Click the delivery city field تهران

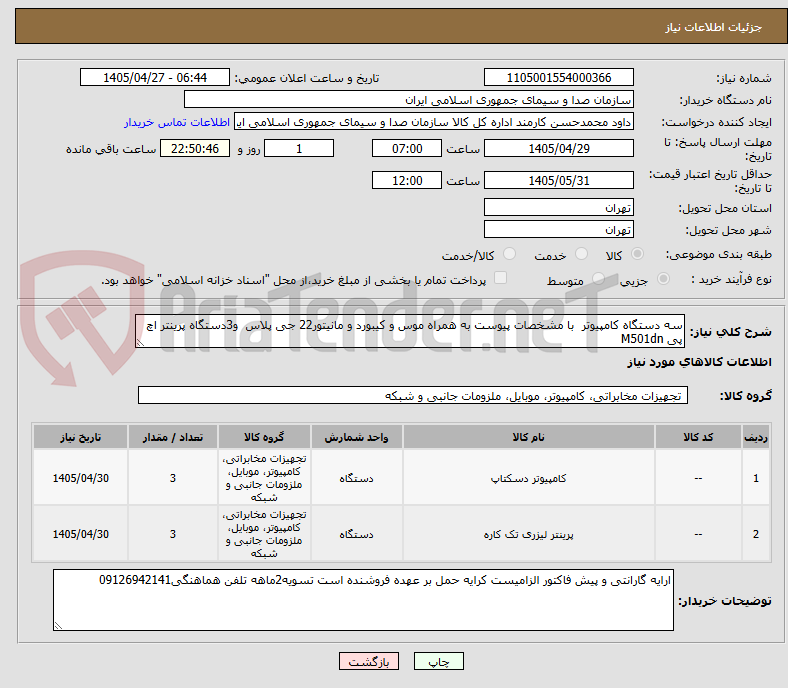559,229
